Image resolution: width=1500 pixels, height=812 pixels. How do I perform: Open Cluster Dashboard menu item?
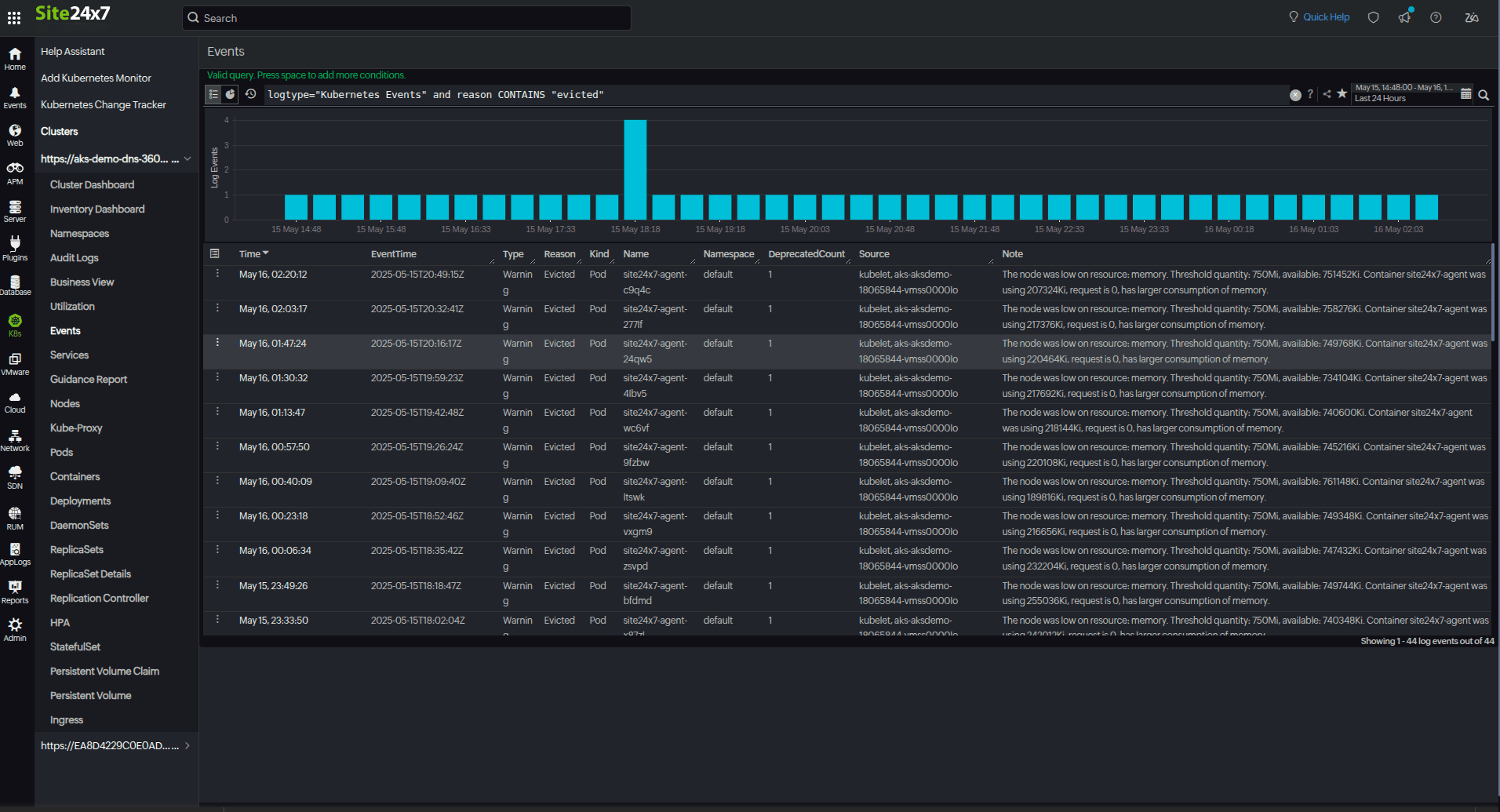pyautogui.click(x=92, y=184)
